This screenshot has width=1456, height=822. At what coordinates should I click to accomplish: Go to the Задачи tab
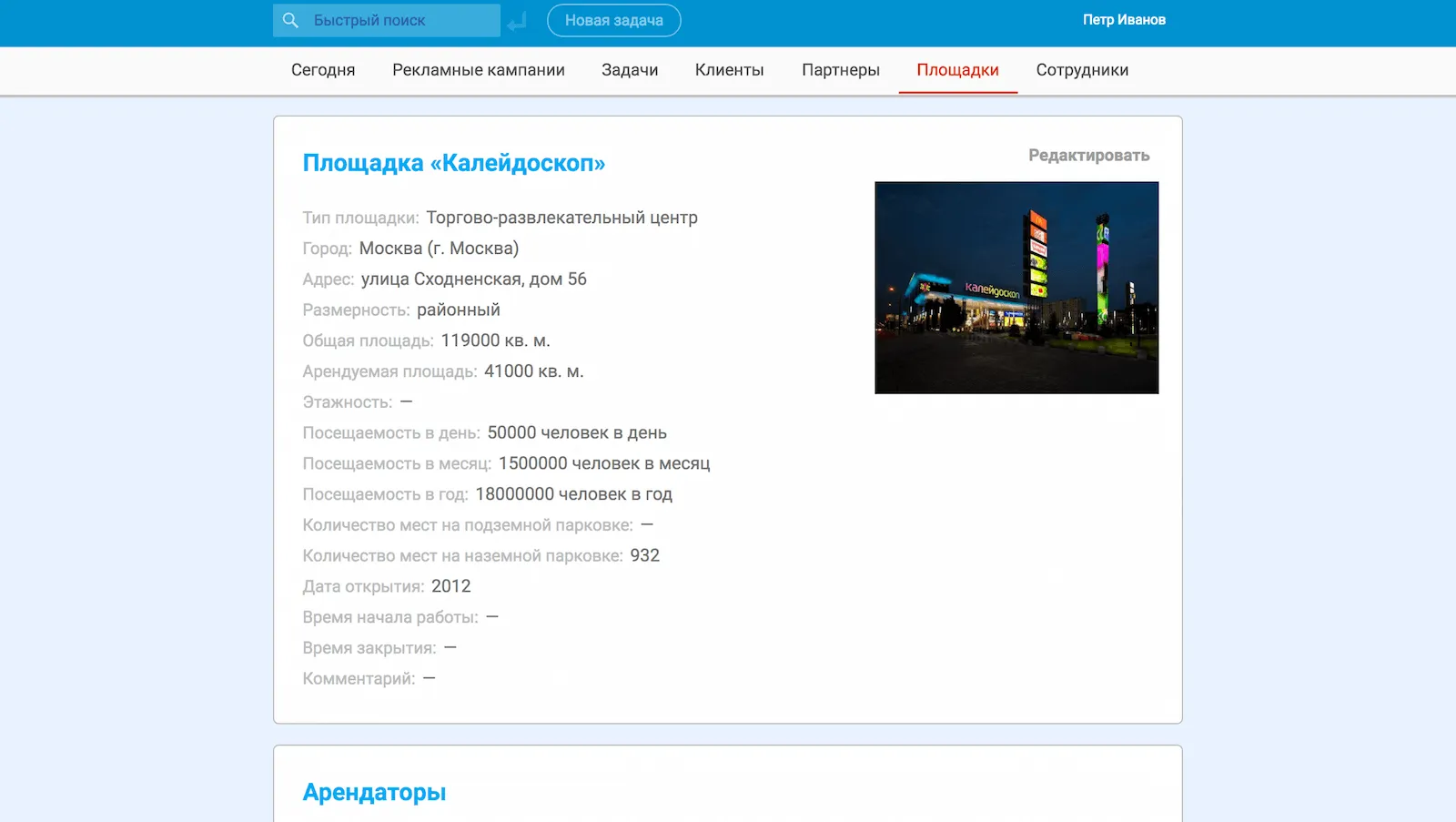coord(630,70)
